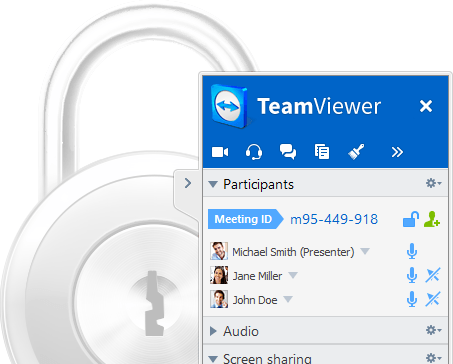Copy meeting ID m95-449-918
Screen dimensions: 453x364
[334, 219]
